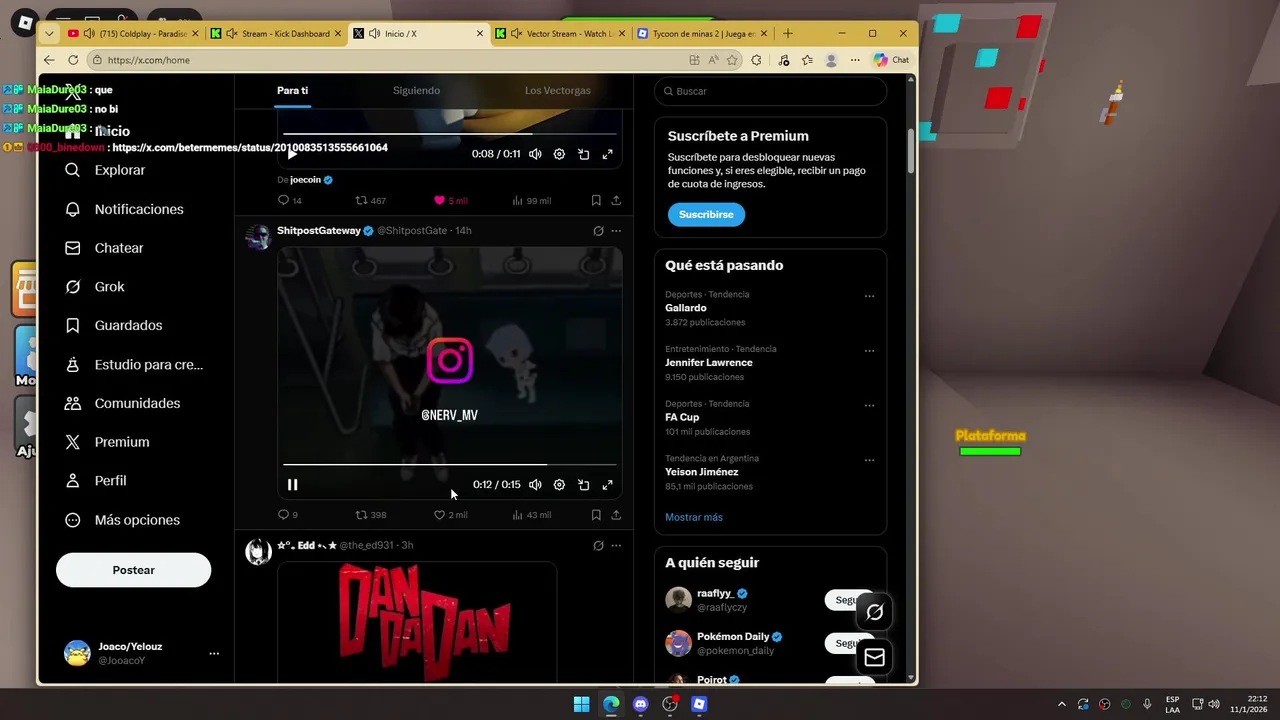Screen dimensions: 1280x720
Task: Bookmark the ShitpostGateway post
Action: tap(596, 515)
